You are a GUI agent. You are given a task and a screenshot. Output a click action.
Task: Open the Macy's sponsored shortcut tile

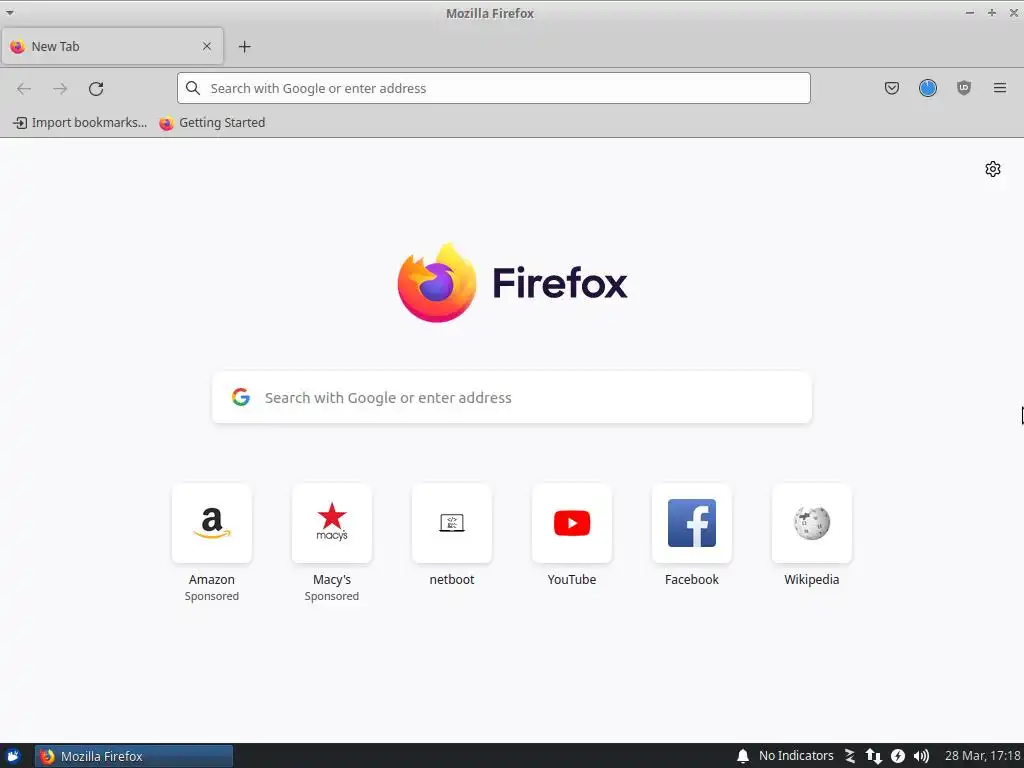(x=332, y=523)
